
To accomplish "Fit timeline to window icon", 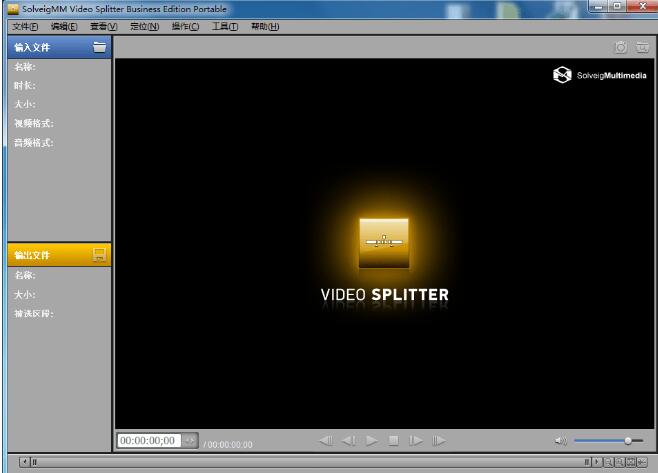I will tap(631, 462).
